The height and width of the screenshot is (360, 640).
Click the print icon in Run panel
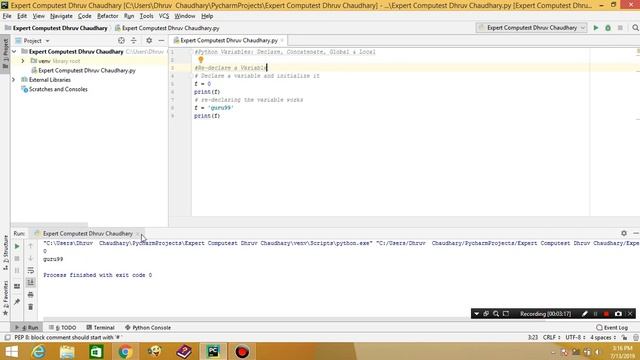point(31,295)
